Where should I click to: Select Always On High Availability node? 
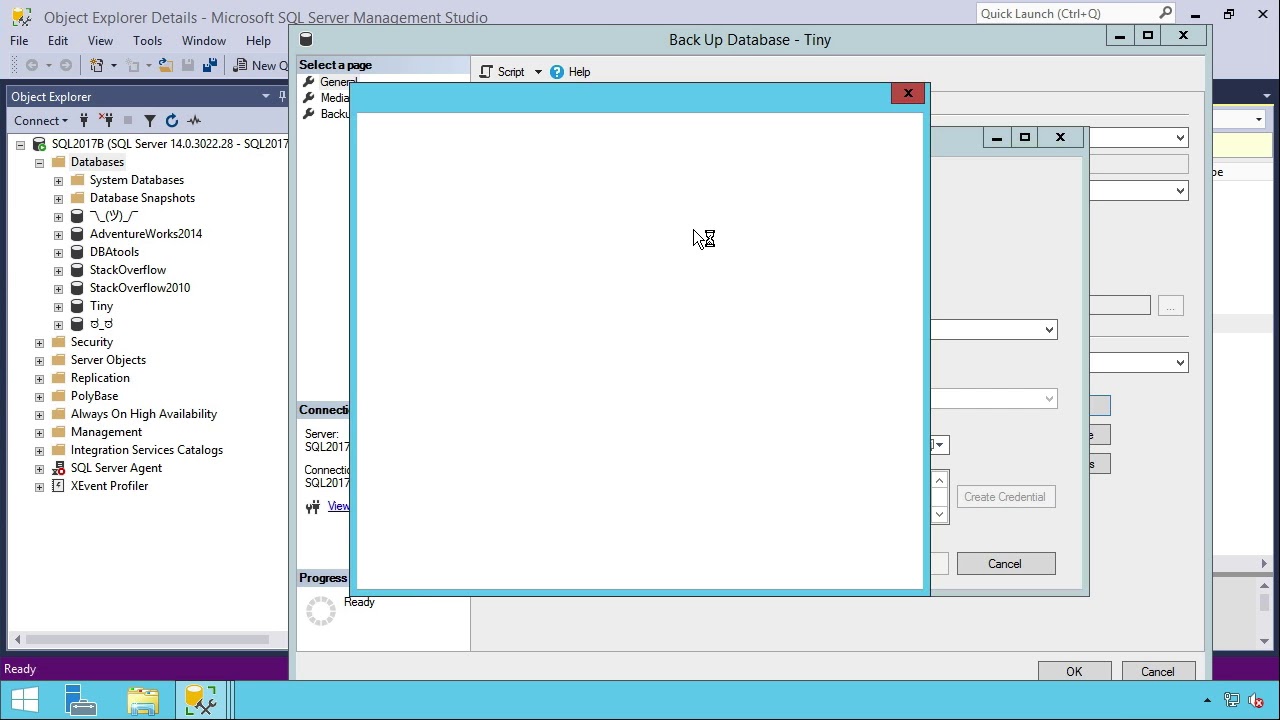(x=144, y=414)
